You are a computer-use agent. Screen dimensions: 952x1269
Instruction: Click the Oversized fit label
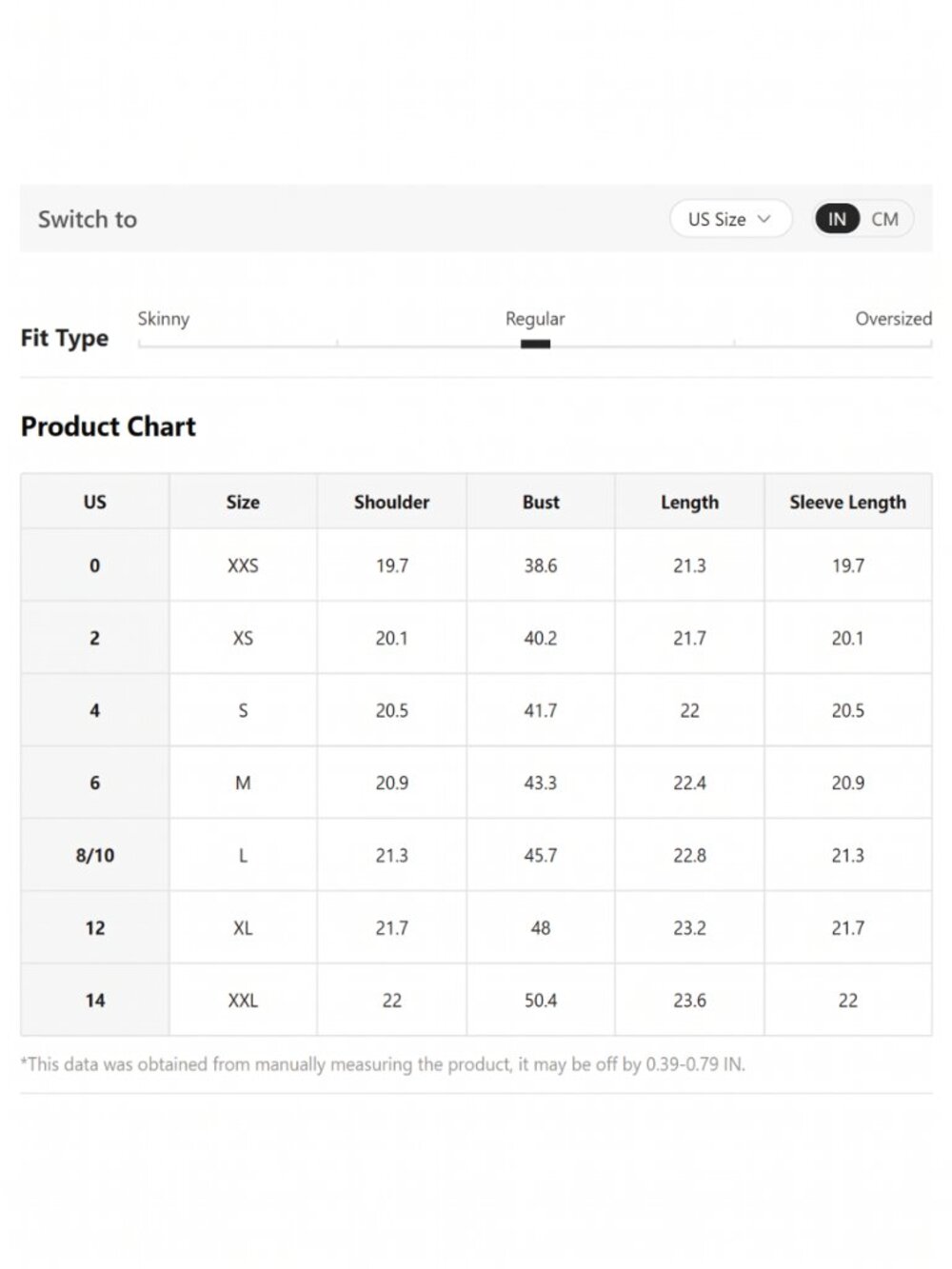click(x=893, y=319)
